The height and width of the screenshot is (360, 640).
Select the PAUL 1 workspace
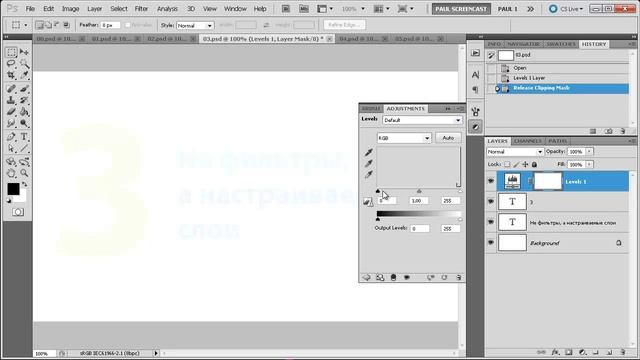pos(507,9)
